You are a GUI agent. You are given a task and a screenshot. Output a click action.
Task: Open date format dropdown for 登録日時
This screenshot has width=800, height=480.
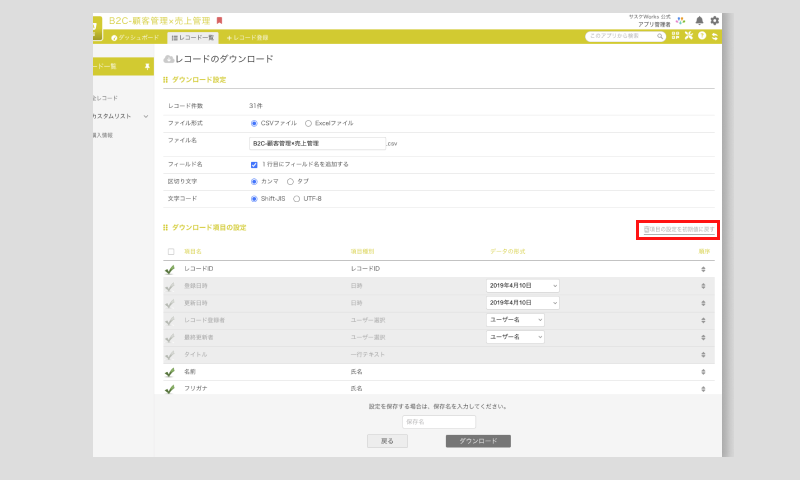tap(522, 286)
